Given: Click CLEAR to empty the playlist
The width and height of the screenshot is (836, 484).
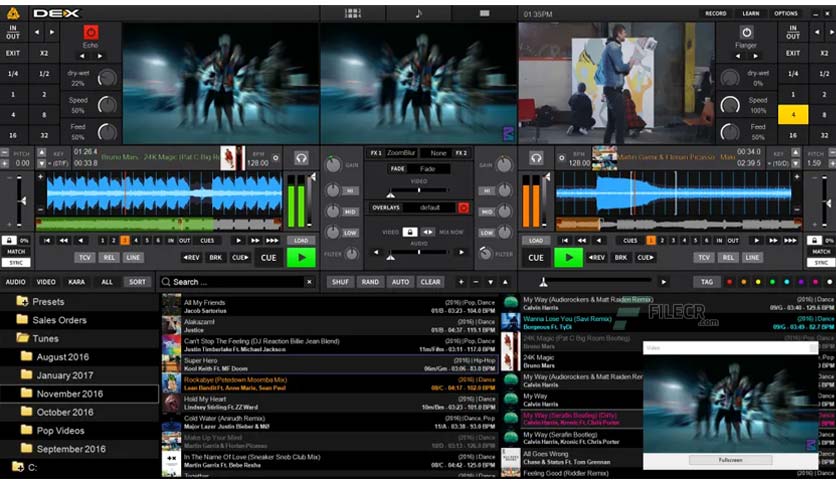Looking at the screenshot, I should point(430,282).
